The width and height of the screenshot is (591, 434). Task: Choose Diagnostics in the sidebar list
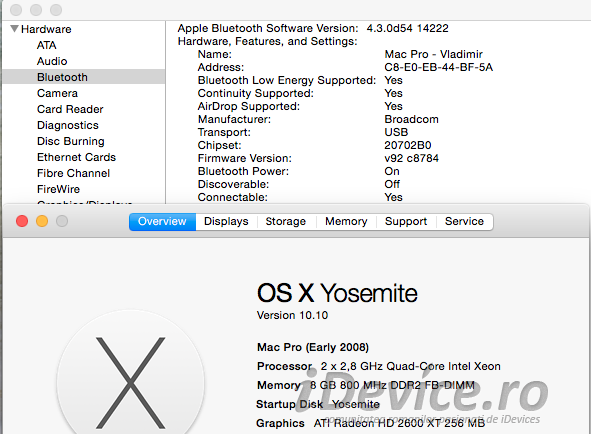(x=68, y=125)
